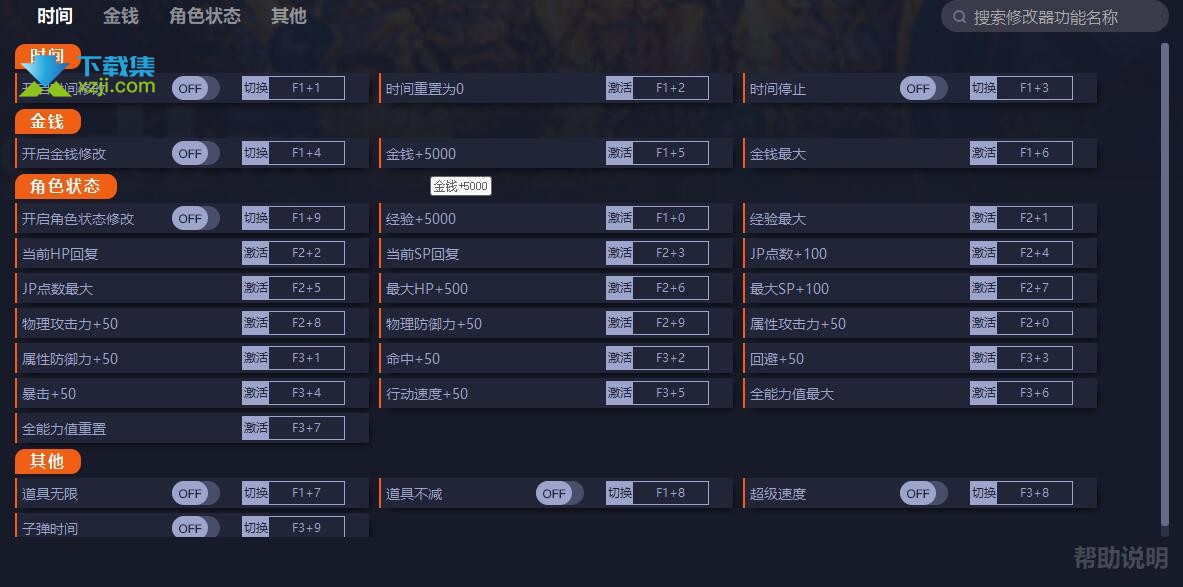Activate 金钱+5000 with 激活 button
Screen dimensions: 1183x587
tap(619, 153)
